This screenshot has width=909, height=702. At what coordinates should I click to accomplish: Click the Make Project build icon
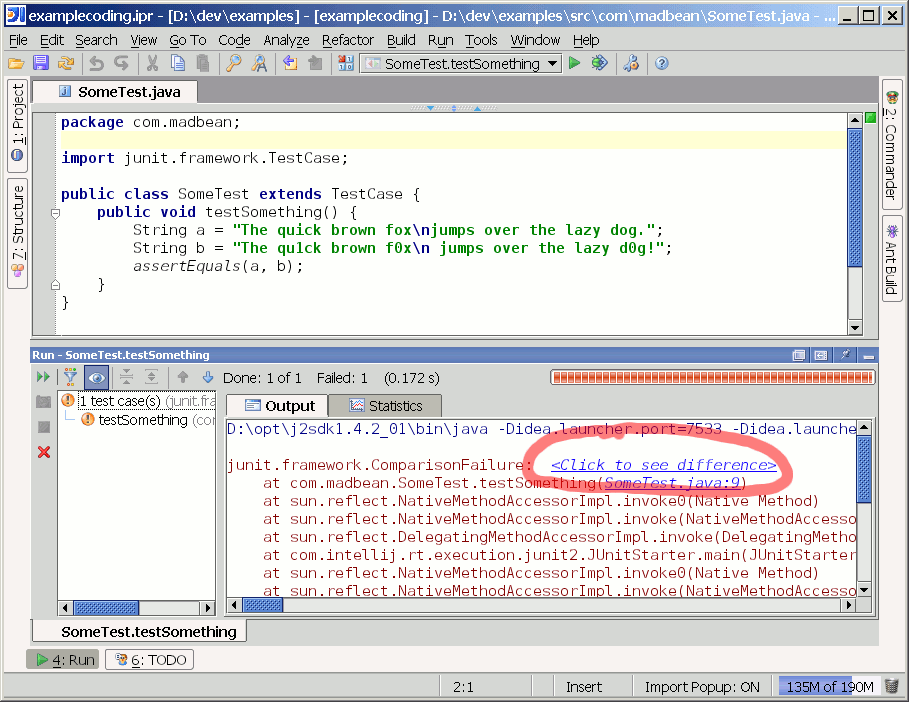pyautogui.click(x=346, y=63)
